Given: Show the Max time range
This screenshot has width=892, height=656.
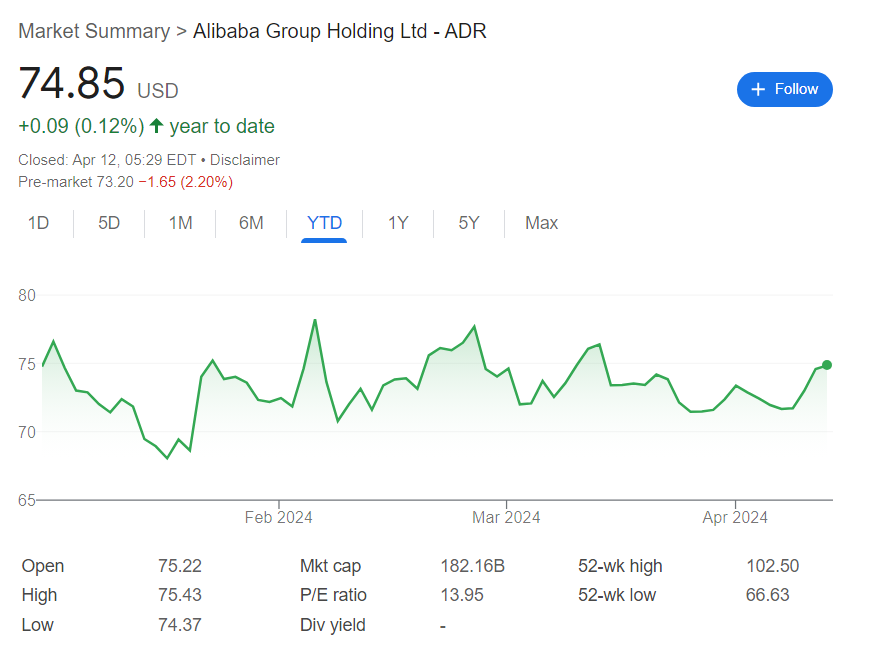Looking at the screenshot, I should click(541, 223).
